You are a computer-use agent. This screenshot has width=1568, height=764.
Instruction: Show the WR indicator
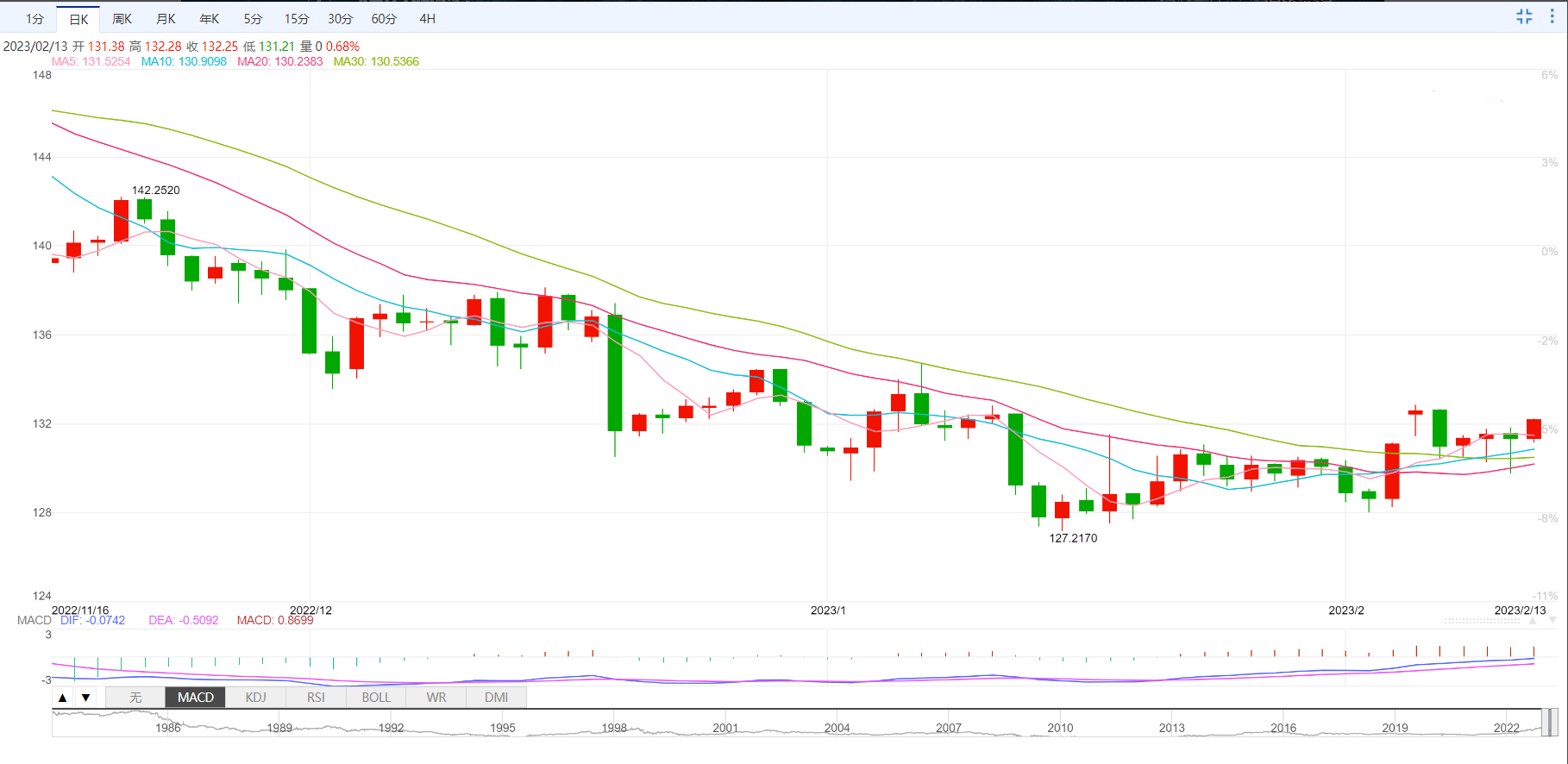click(x=436, y=698)
